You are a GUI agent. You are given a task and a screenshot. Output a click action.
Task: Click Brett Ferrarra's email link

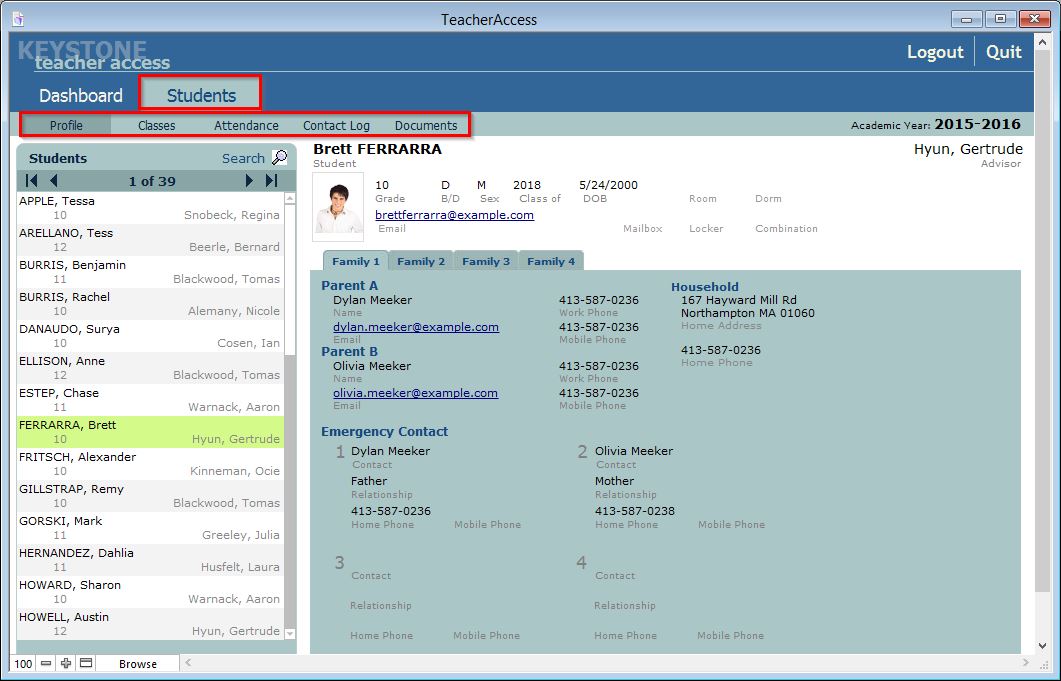tap(454, 215)
